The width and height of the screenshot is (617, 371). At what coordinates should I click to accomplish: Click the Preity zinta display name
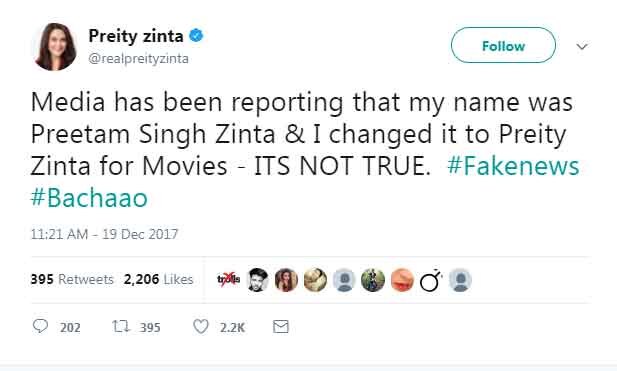coord(136,36)
